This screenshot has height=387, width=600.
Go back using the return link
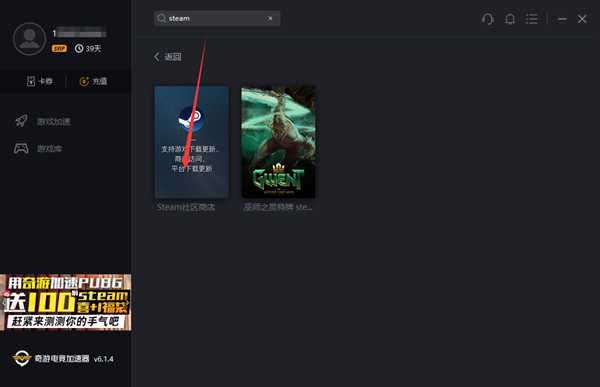pyautogui.click(x=168, y=57)
